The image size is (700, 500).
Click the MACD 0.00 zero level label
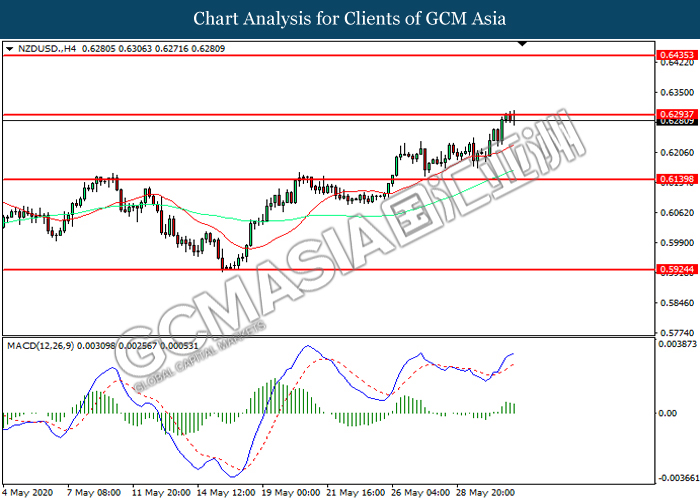pos(667,413)
